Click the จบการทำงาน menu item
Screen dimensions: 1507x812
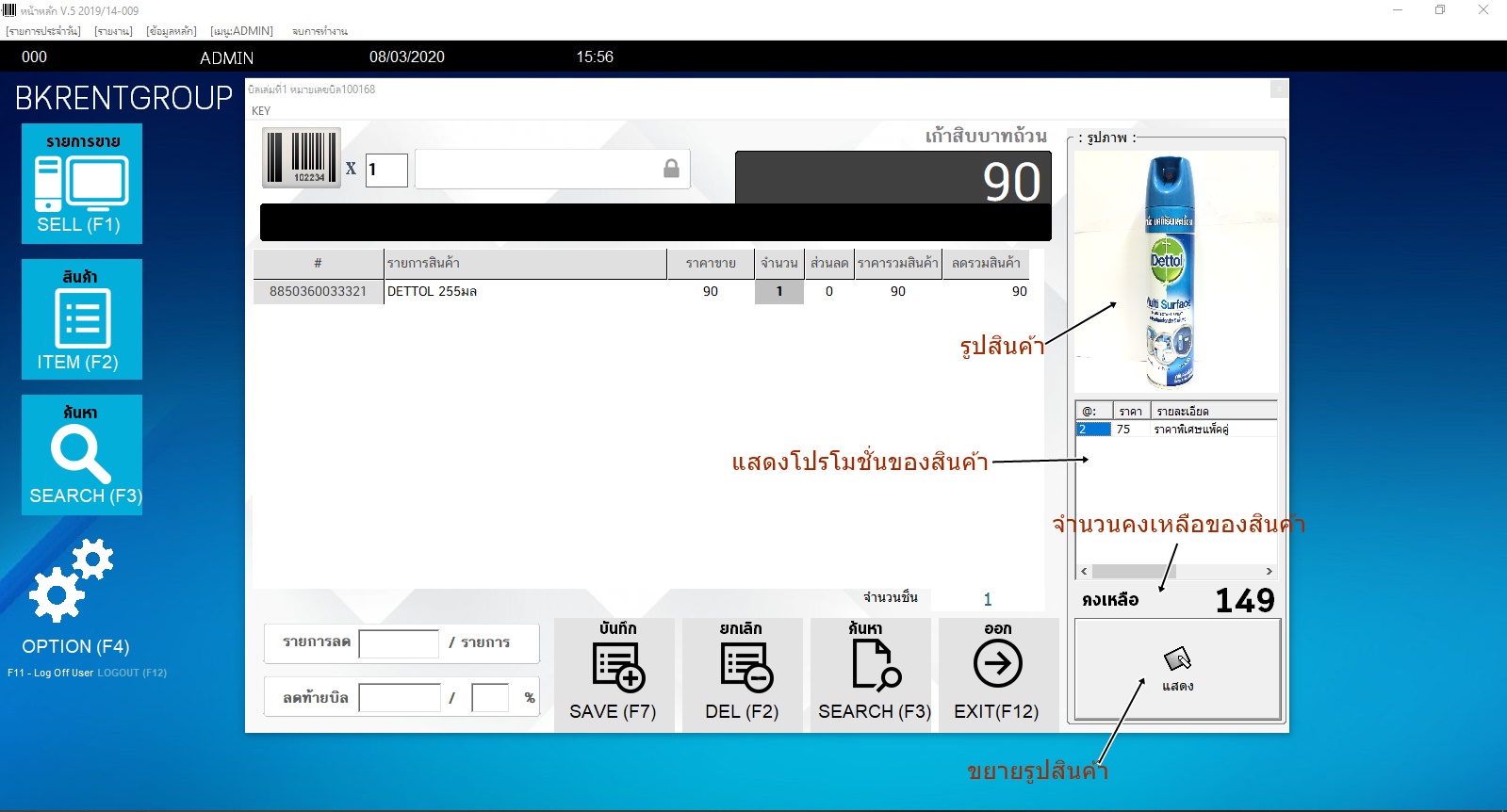point(319,31)
